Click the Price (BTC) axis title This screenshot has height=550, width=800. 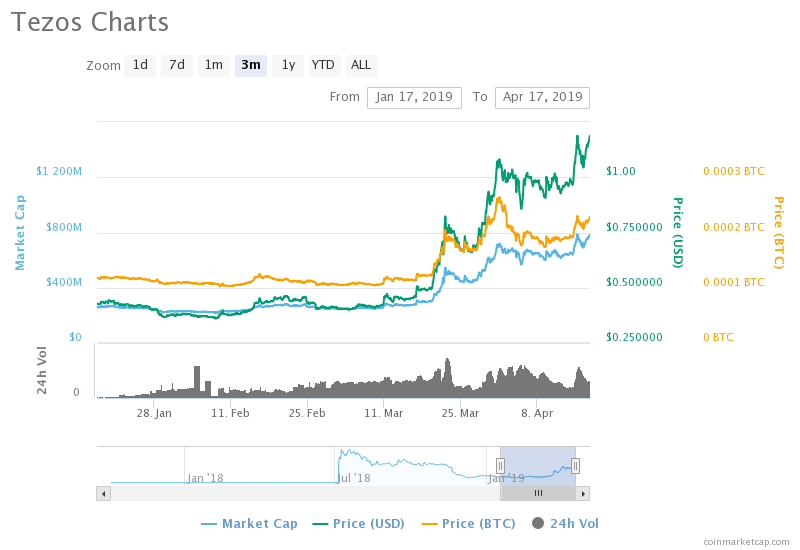[778, 233]
